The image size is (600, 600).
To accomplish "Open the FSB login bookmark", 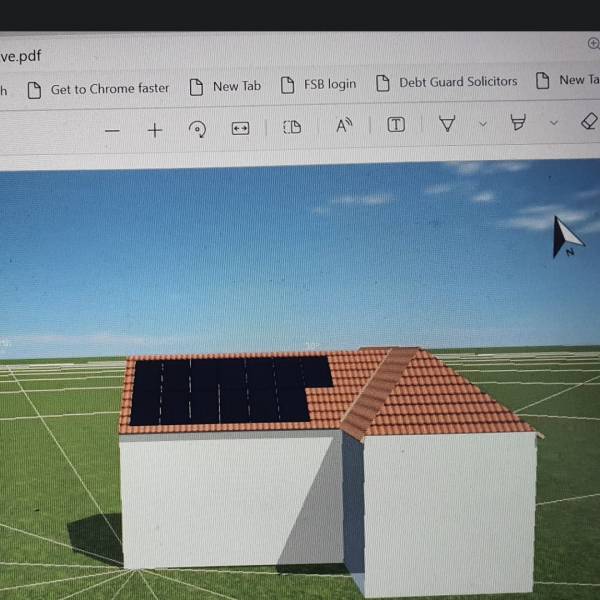I will [x=318, y=85].
